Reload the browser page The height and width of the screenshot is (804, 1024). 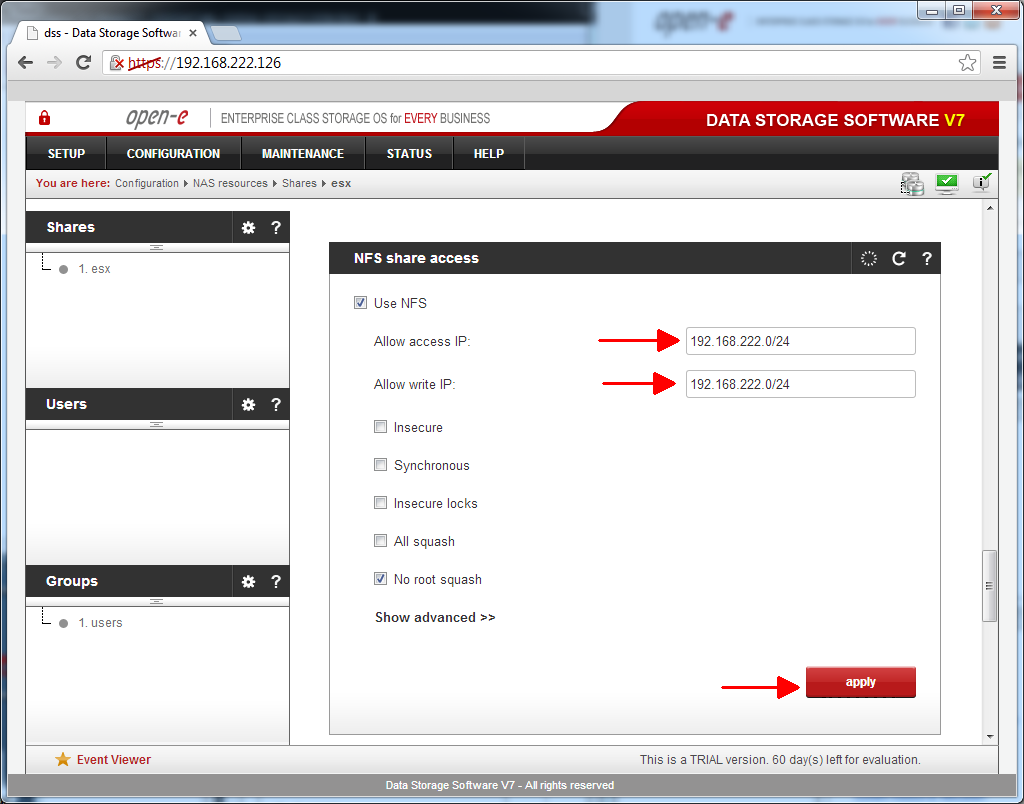[83, 63]
